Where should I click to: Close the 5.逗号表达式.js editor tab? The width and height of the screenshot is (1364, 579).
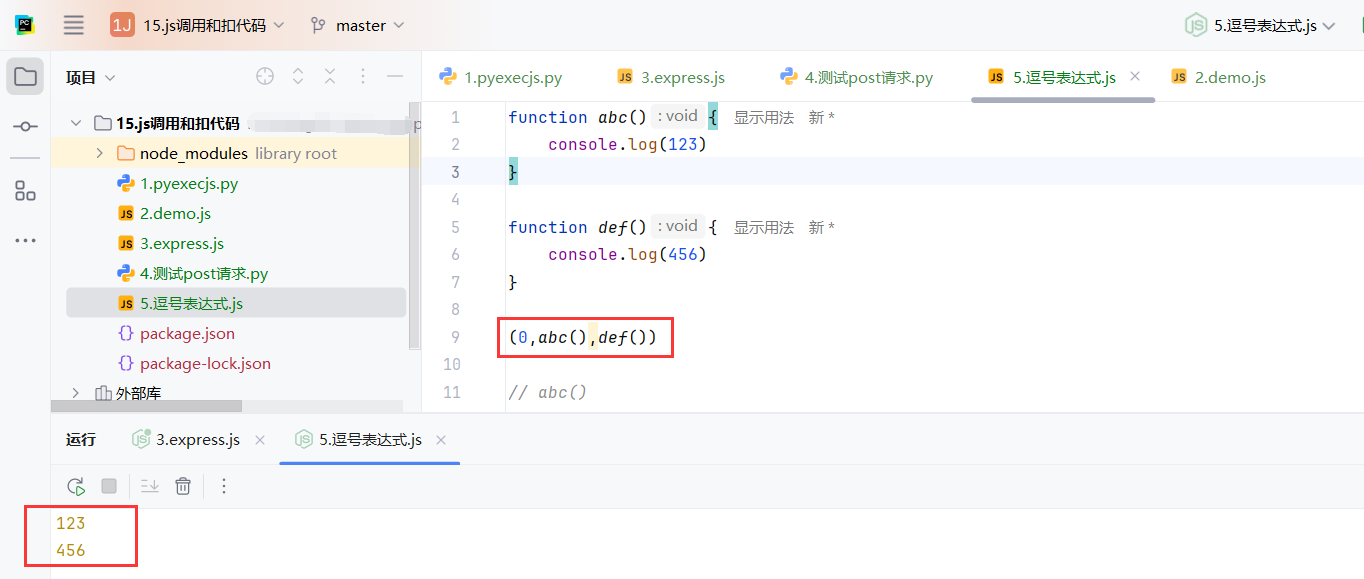[1135, 76]
